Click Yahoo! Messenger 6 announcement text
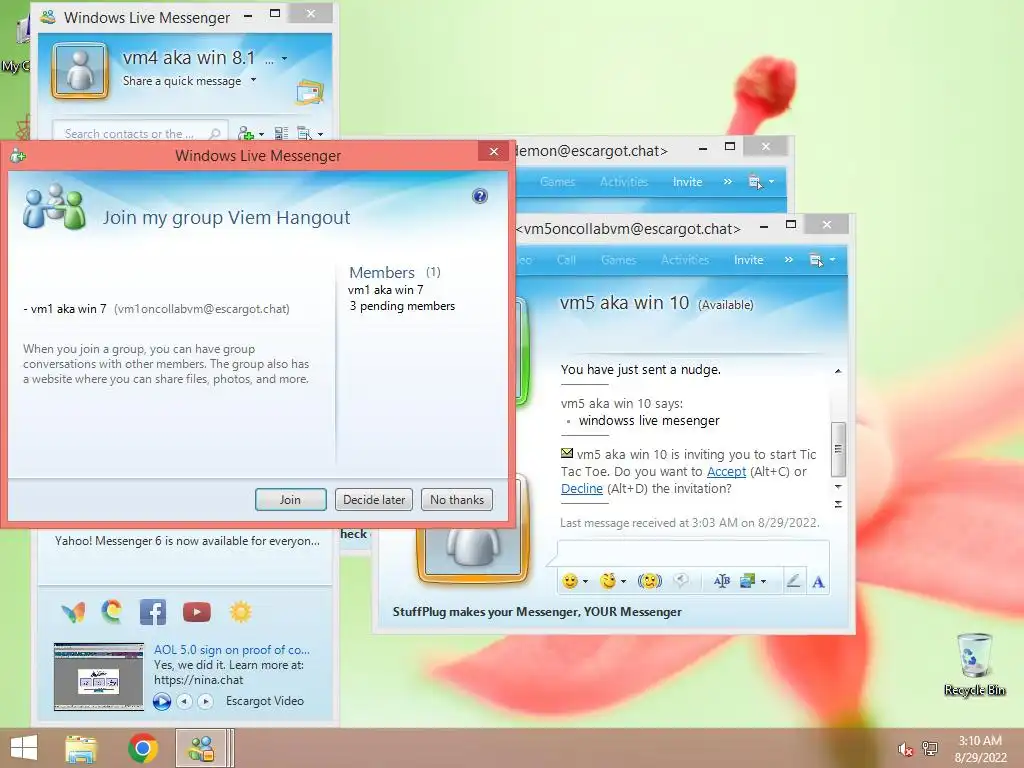The width and height of the screenshot is (1024, 768). tap(187, 541)
